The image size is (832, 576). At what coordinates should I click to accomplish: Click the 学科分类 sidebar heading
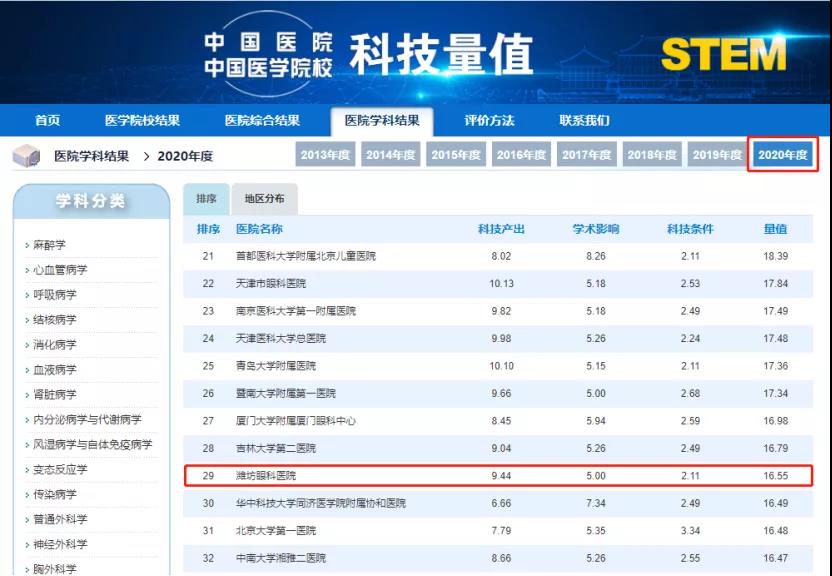(x=91, y=200)
